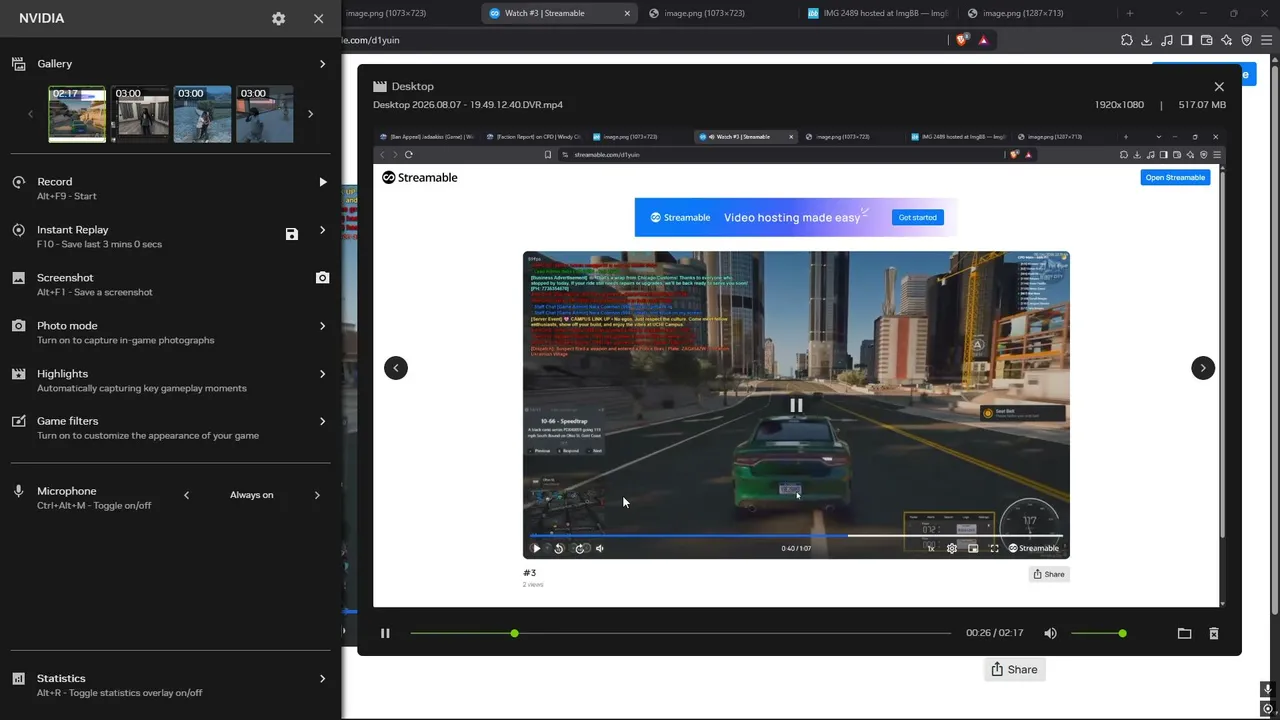The width and height of the screenshot is (1280, 720).
Task: Click the 1920x1080 resolution text
Action: tap(1119, 105)
